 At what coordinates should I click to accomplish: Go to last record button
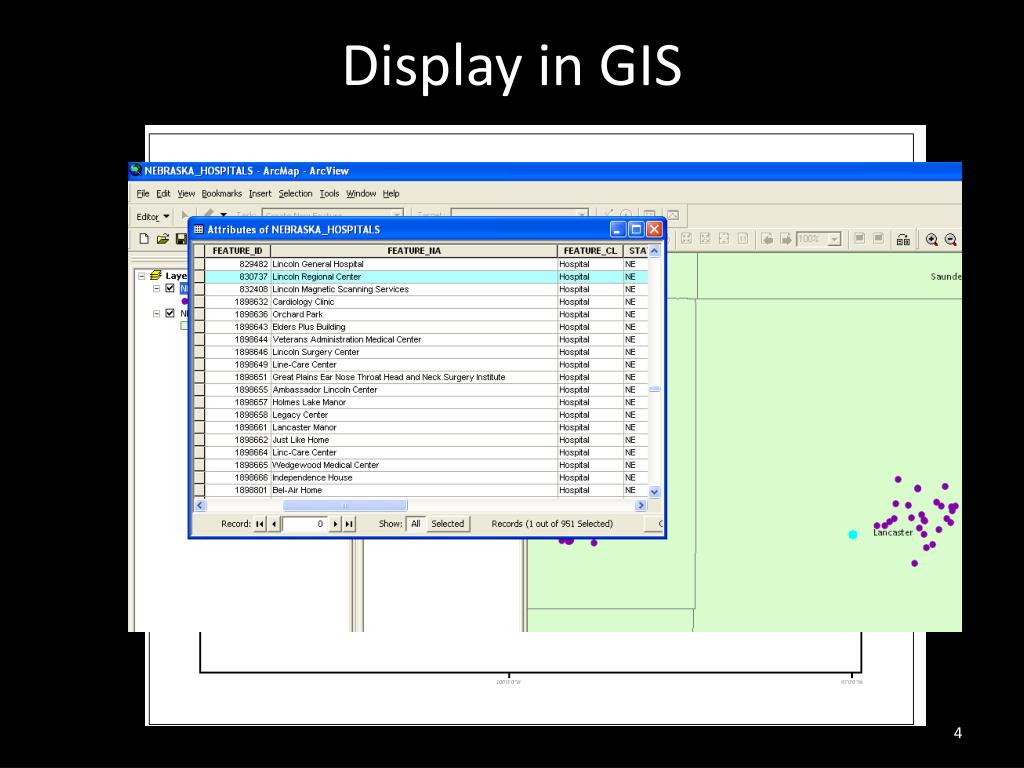point(349,524)
